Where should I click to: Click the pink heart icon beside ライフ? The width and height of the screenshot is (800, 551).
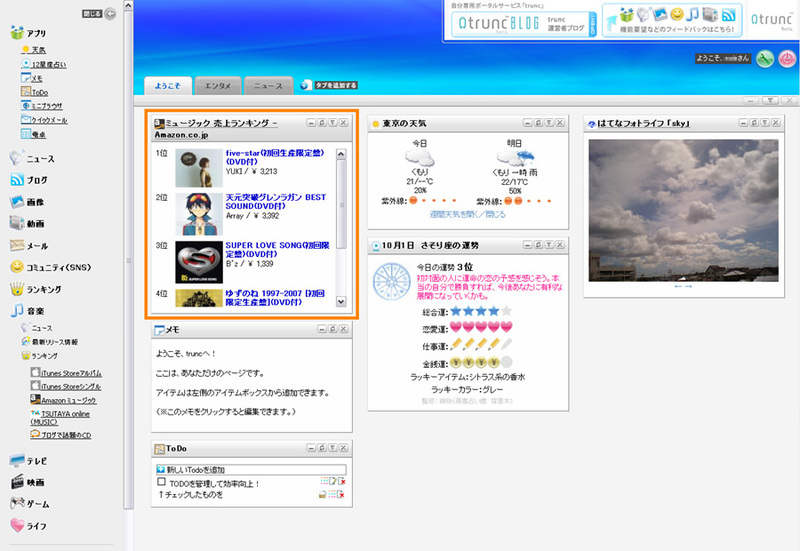point(17,524)
